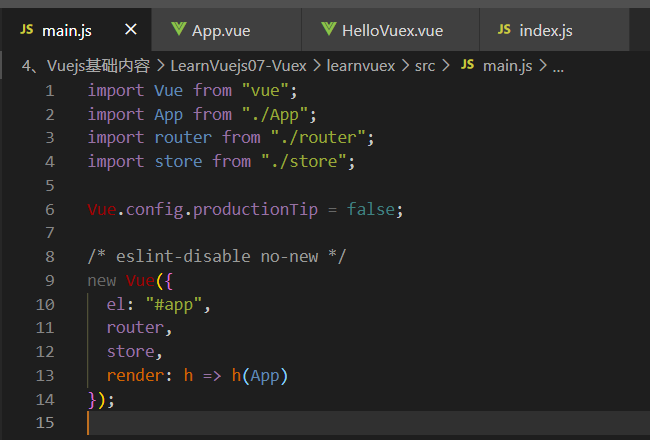Click the string "./router" on line 3
This screenshot has height=440, width=650.
tap(318, 138)
